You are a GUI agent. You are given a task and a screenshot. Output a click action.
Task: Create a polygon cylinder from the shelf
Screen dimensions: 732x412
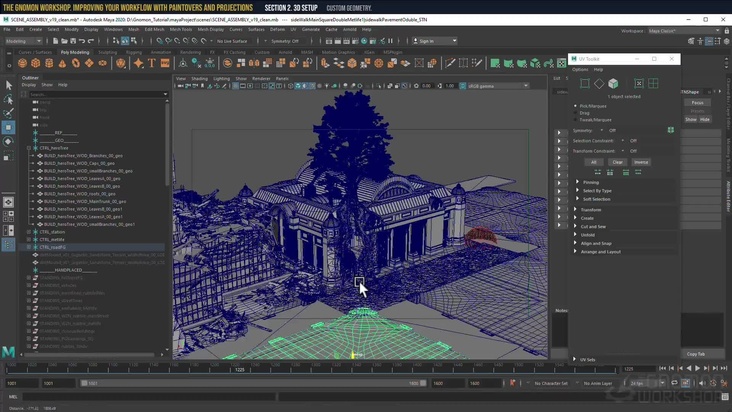pos(49,63)
